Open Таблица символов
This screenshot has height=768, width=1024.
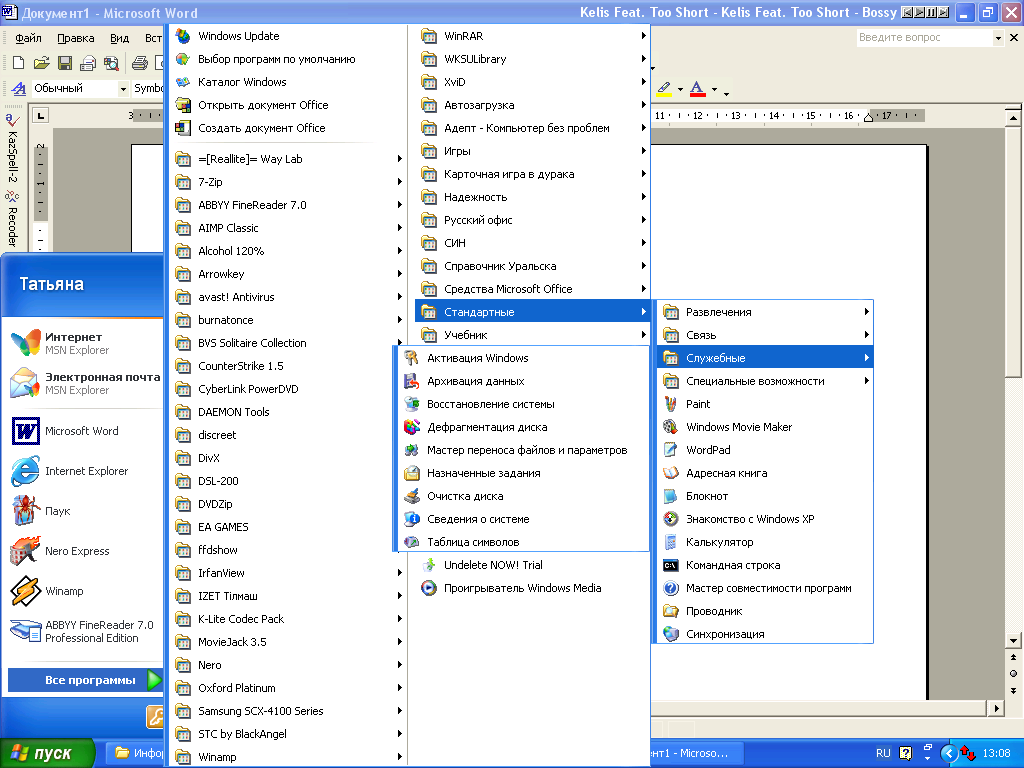pyautogui.click(x=524, y=542)
